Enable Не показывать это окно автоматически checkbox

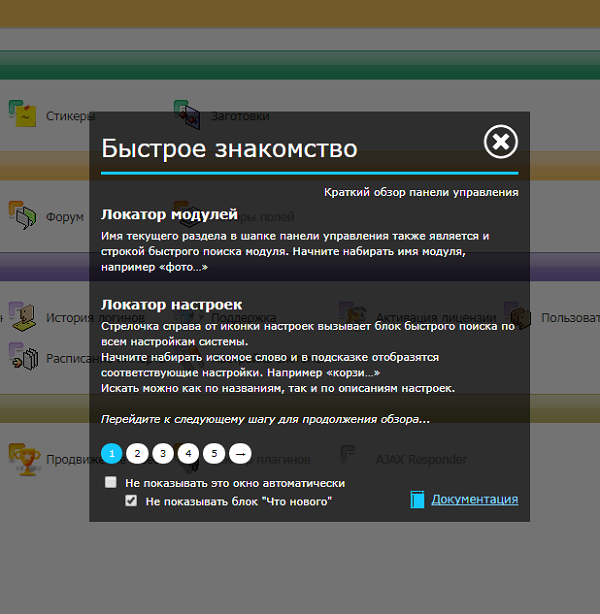point(111,482)
